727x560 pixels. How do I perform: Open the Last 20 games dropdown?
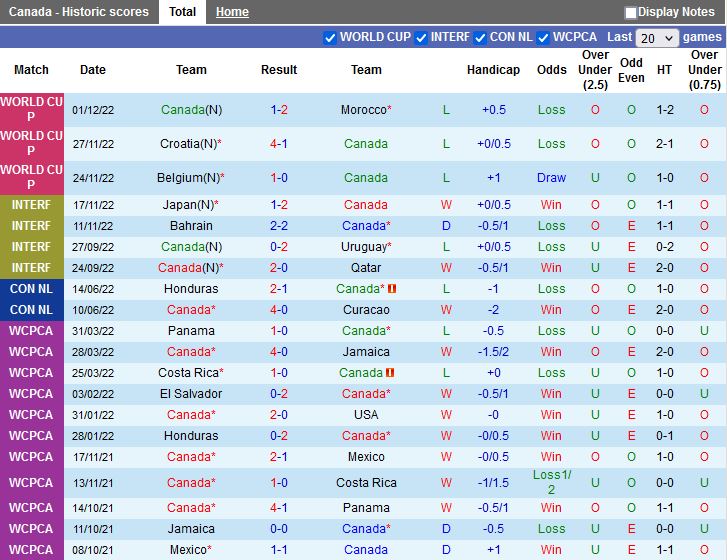click(x=657, y=38)
